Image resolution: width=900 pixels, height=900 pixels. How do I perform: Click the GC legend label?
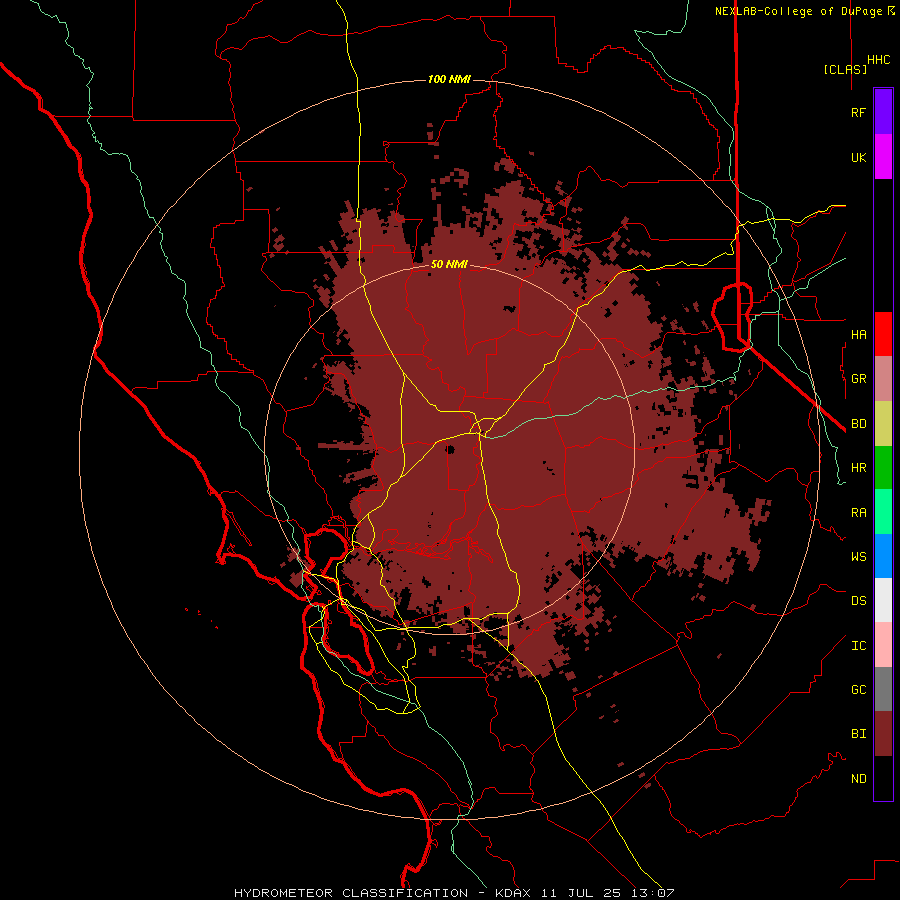(x=859, y=690)
